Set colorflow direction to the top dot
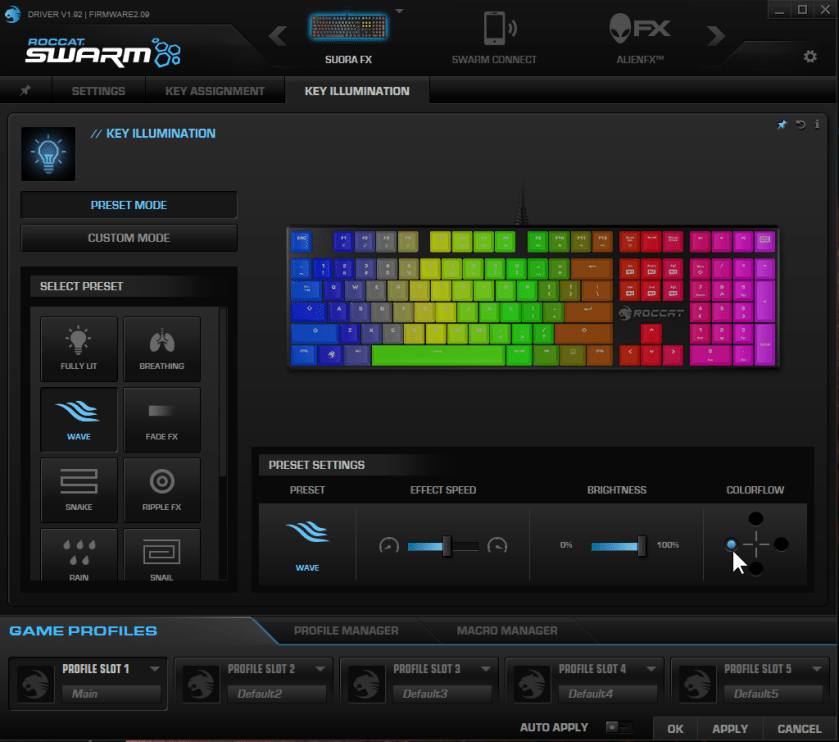Viewport: 839px width, 742px height. 756,518
